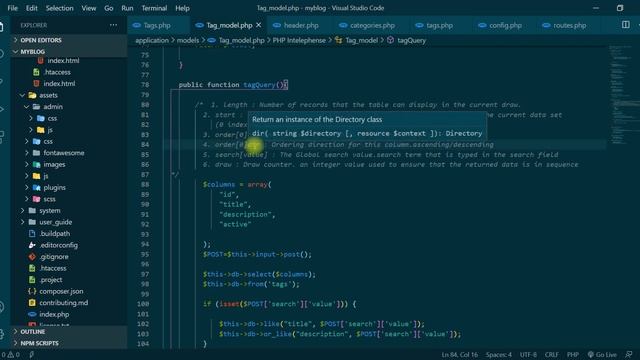
Task: Change indentation via Spaces: 4
Action: tap(498, 355)
